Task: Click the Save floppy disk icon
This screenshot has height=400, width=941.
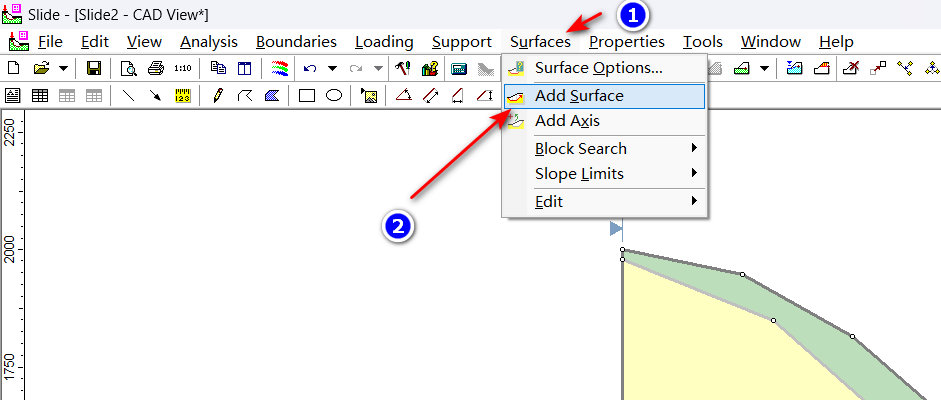Action: coord(93,68)
